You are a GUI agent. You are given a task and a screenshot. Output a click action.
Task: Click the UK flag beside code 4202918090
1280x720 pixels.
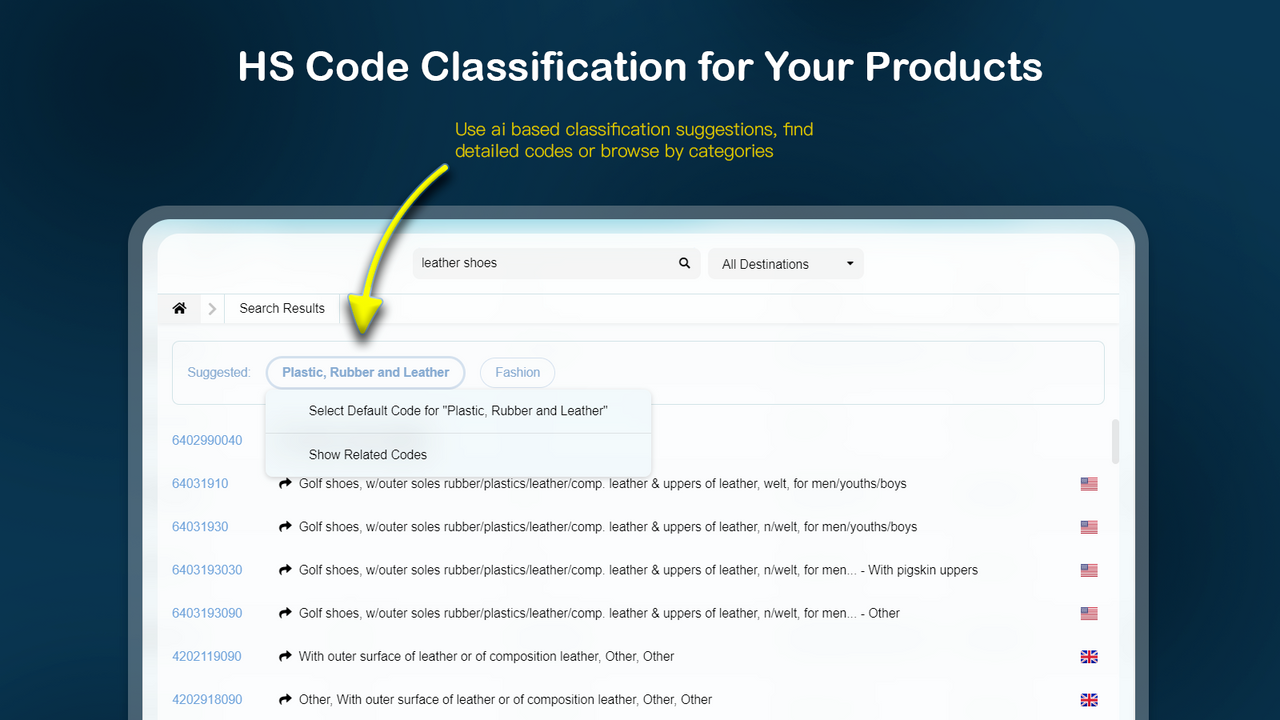pyautogui.click(x=1089, y=699)
